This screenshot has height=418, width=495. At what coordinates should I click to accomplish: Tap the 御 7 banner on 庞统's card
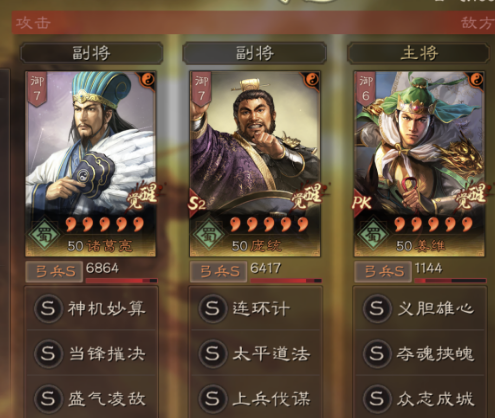click(x=201, y=89)
